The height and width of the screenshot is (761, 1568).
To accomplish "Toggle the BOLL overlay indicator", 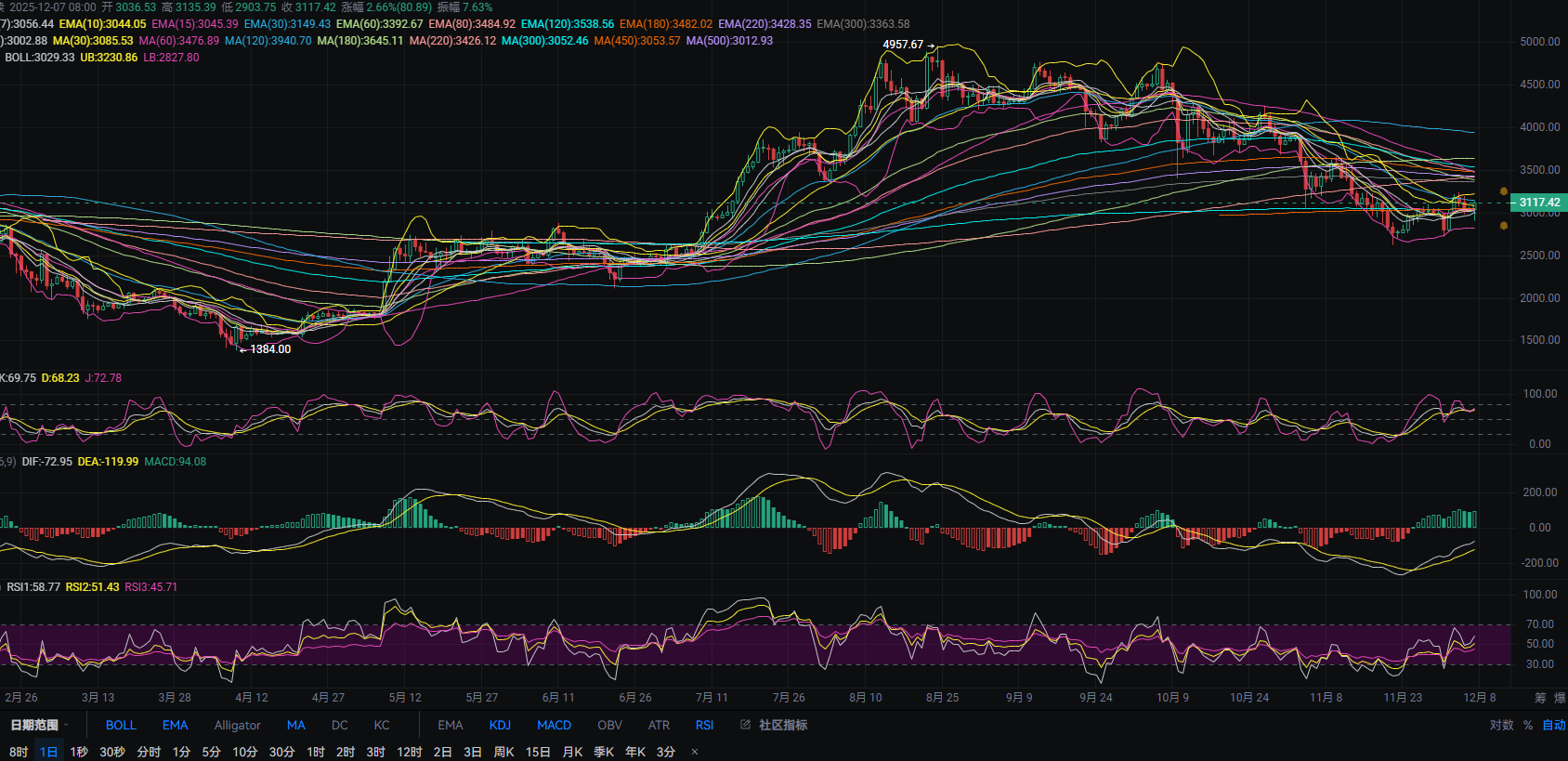I will (121, 725).
